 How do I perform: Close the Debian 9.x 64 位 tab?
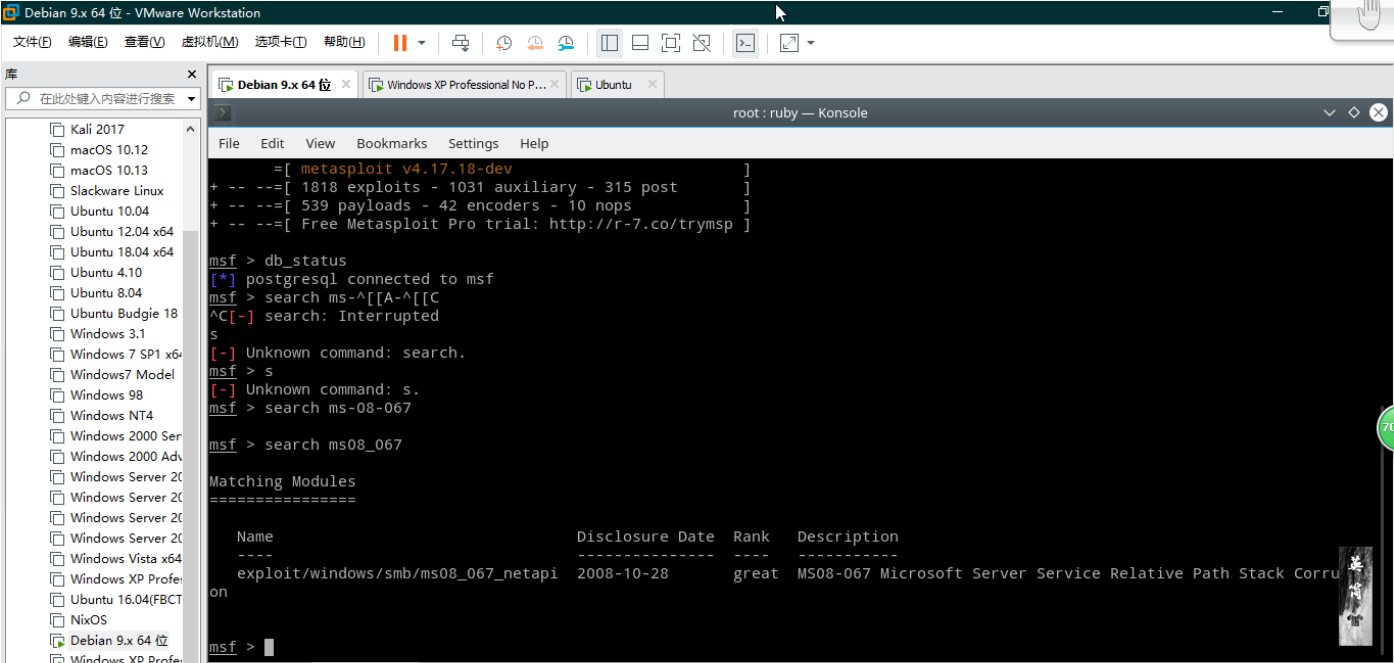346,85
